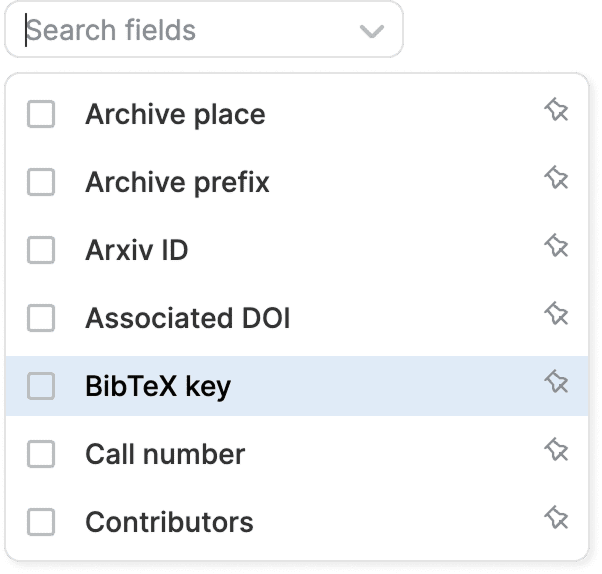
Task: Enable the Archive prefix checkbox
Action: click(x=41, y=183)
